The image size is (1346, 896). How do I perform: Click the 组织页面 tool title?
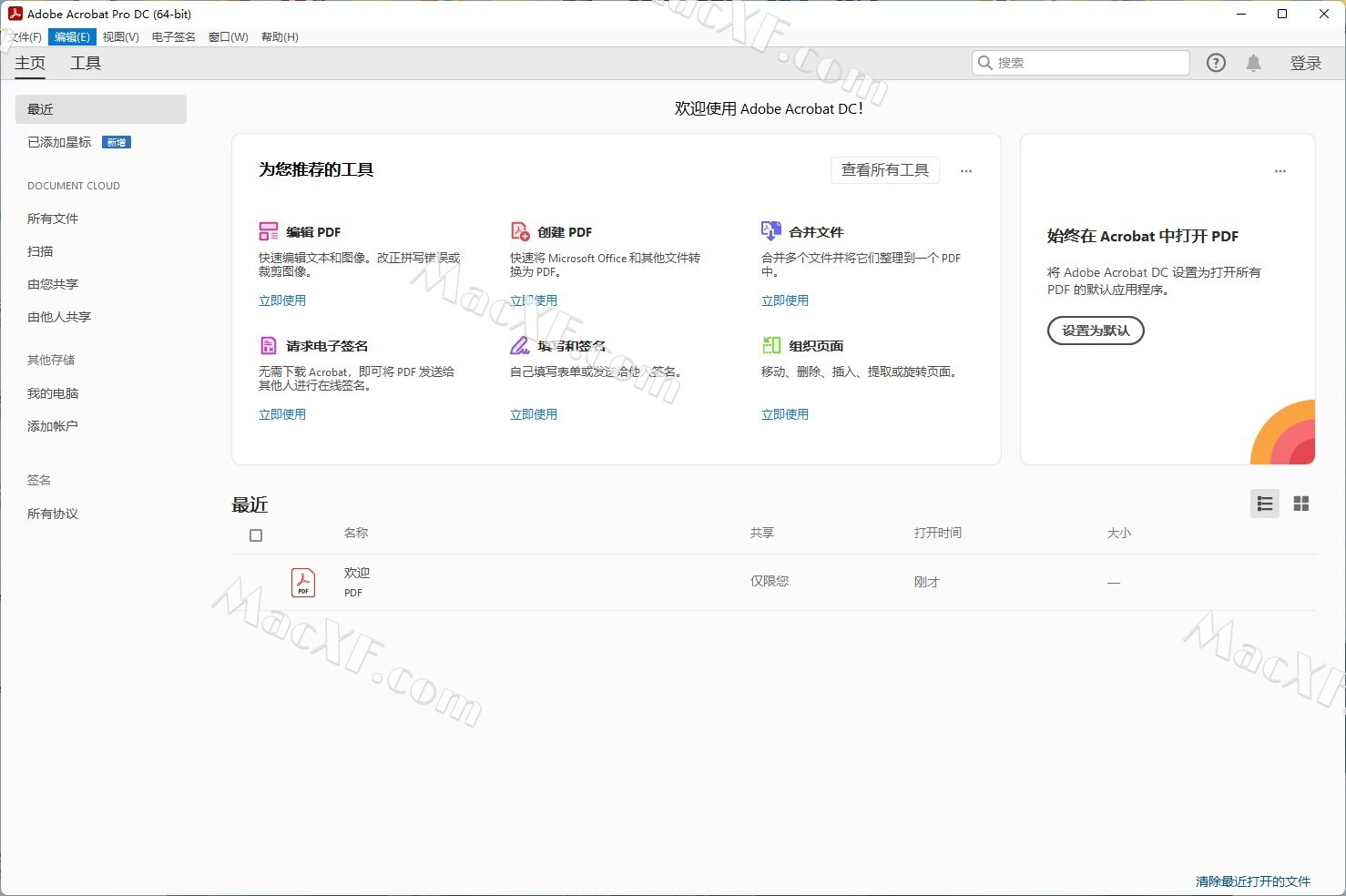(816, 346)
